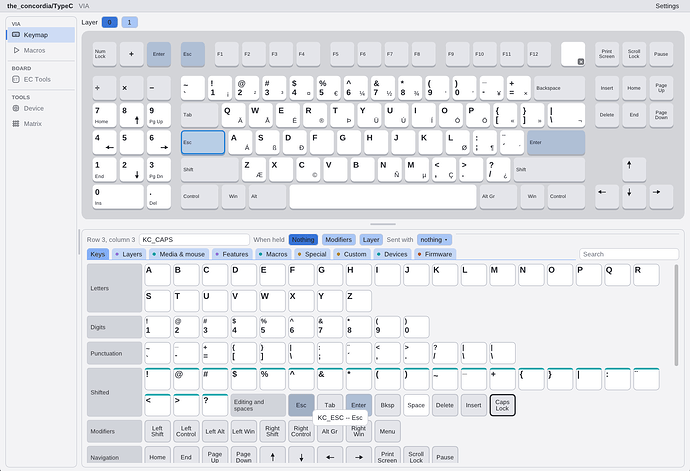The height and width of the screenshot is (471, 690).
Task: Switch to the Media & mouse tab
Action: click(x=179, y=254)
